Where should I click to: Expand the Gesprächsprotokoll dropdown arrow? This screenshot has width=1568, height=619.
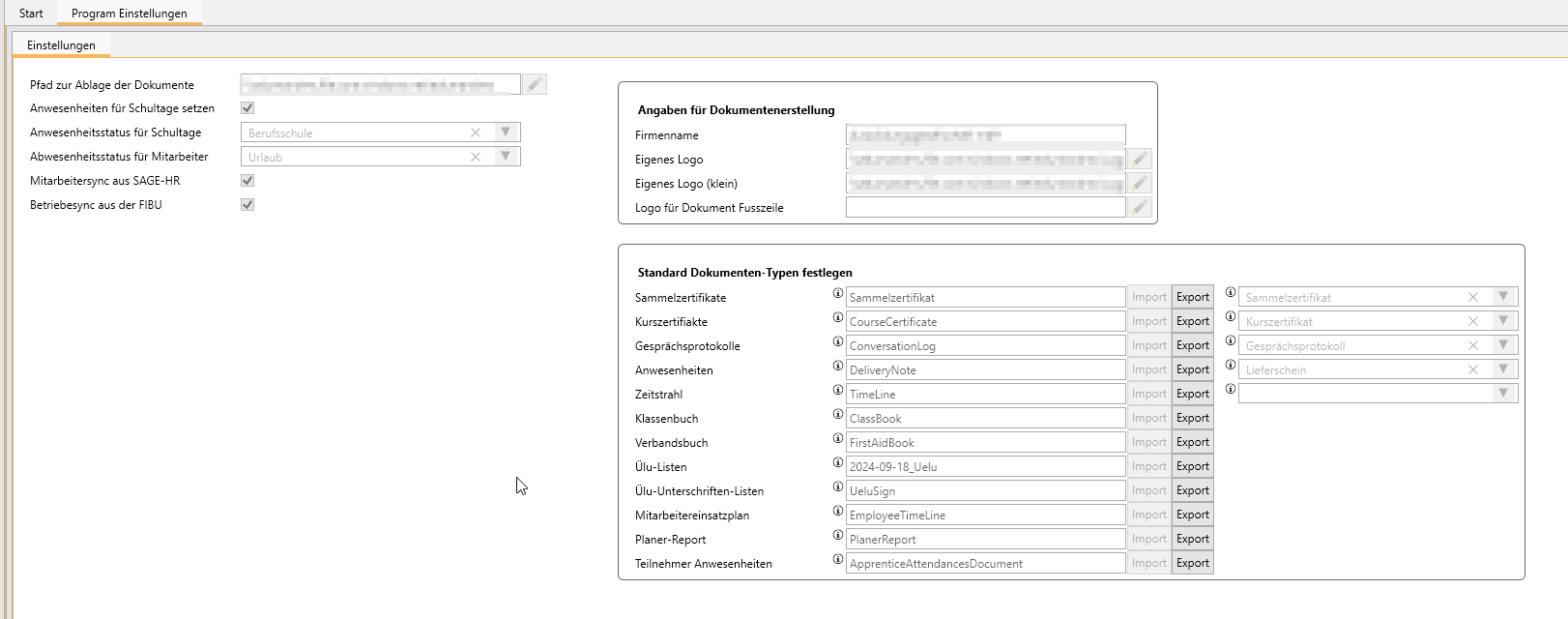[x=1503, y=345]
